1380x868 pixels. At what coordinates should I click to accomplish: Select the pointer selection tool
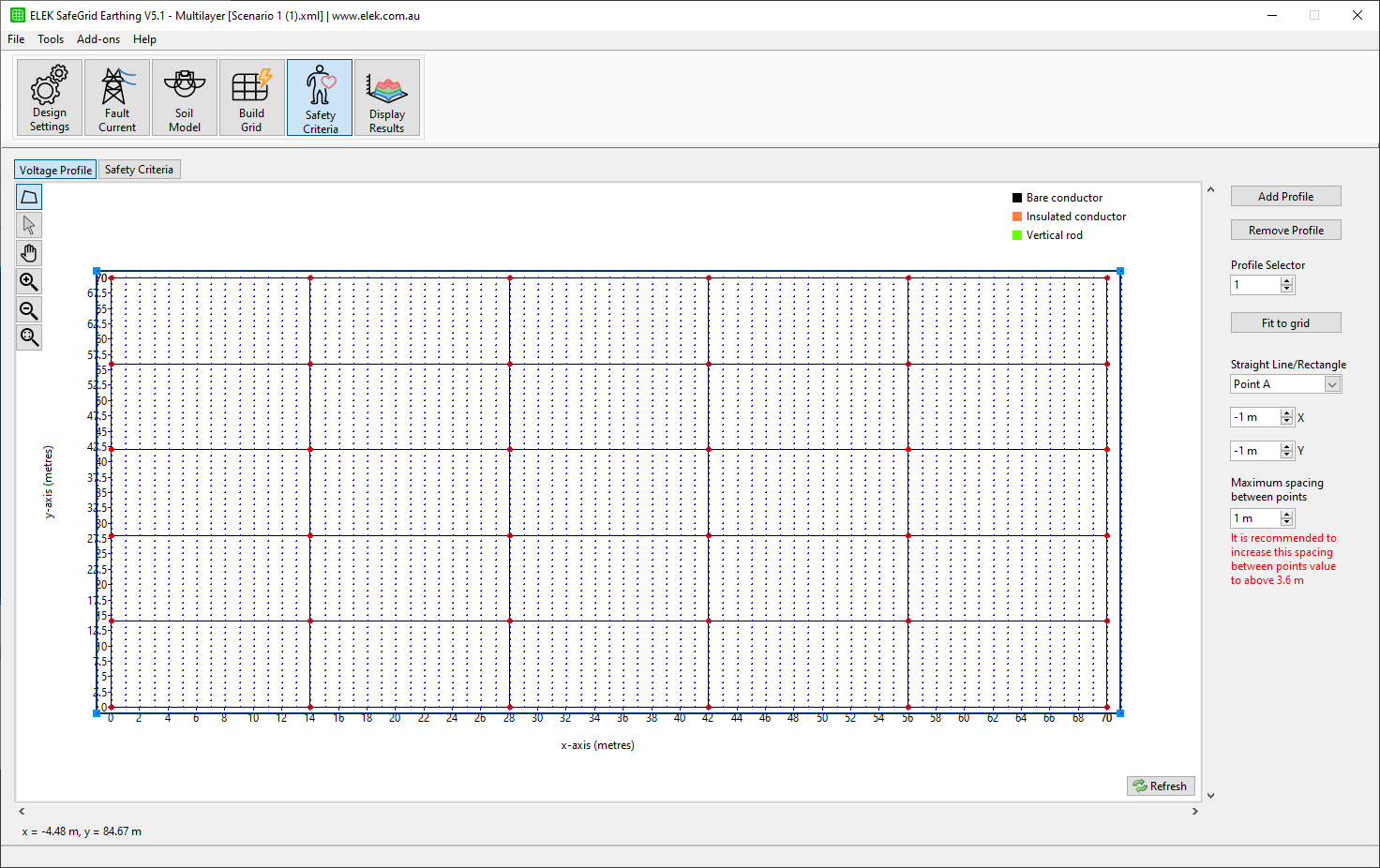[x=28, y=224]
